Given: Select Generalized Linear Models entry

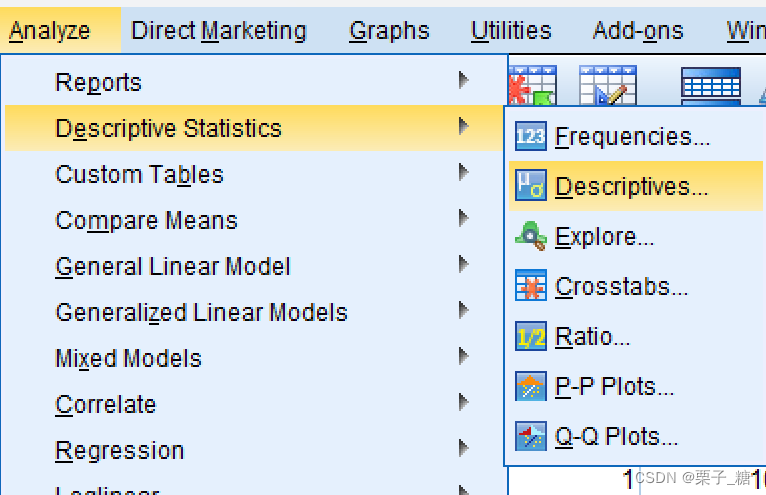Looking at the screenshot, I should coord(254,312).
